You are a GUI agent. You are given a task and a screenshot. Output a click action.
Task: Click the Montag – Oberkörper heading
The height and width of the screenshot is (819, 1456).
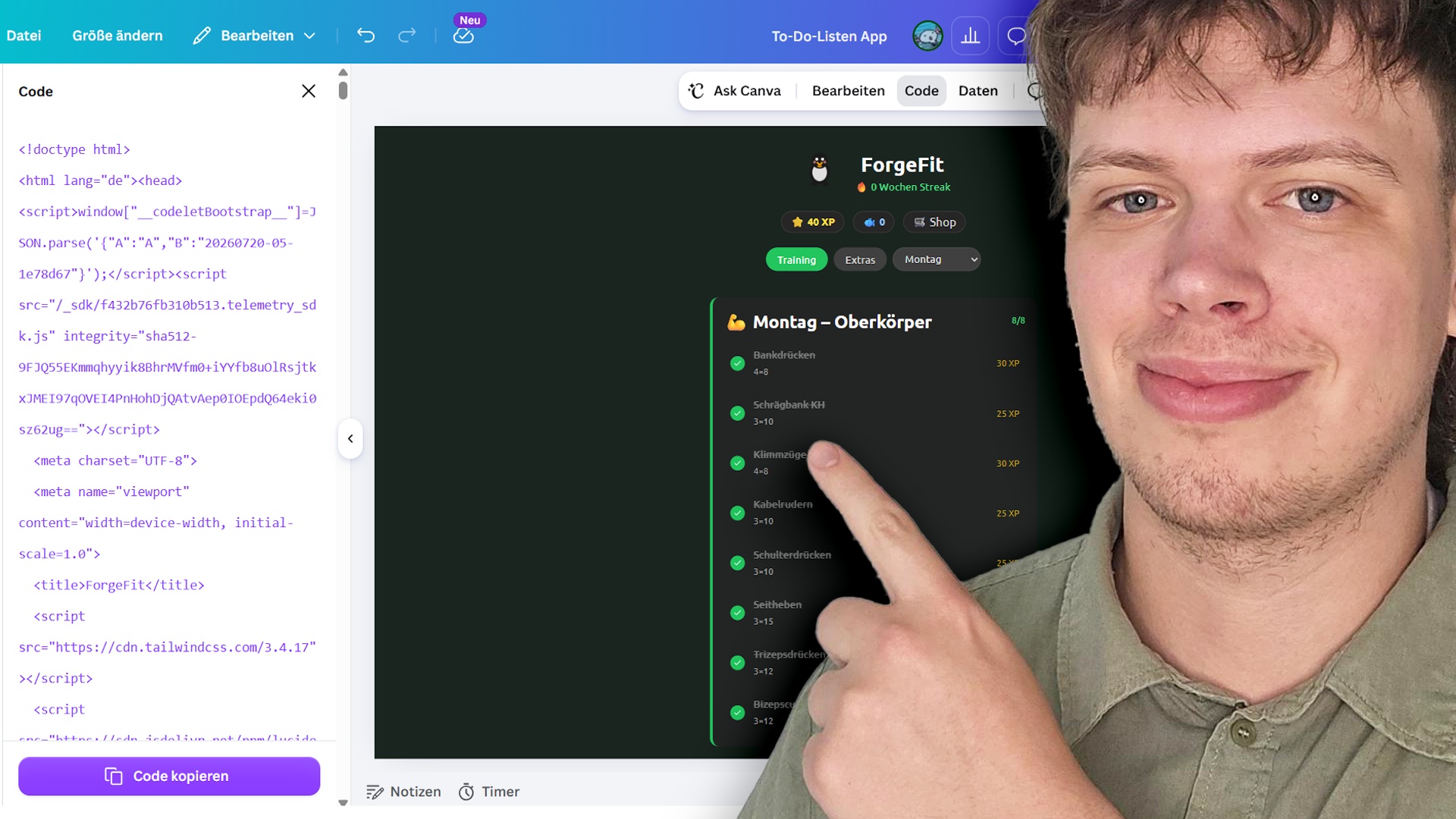pyautogui.click(x=842, y=322)
